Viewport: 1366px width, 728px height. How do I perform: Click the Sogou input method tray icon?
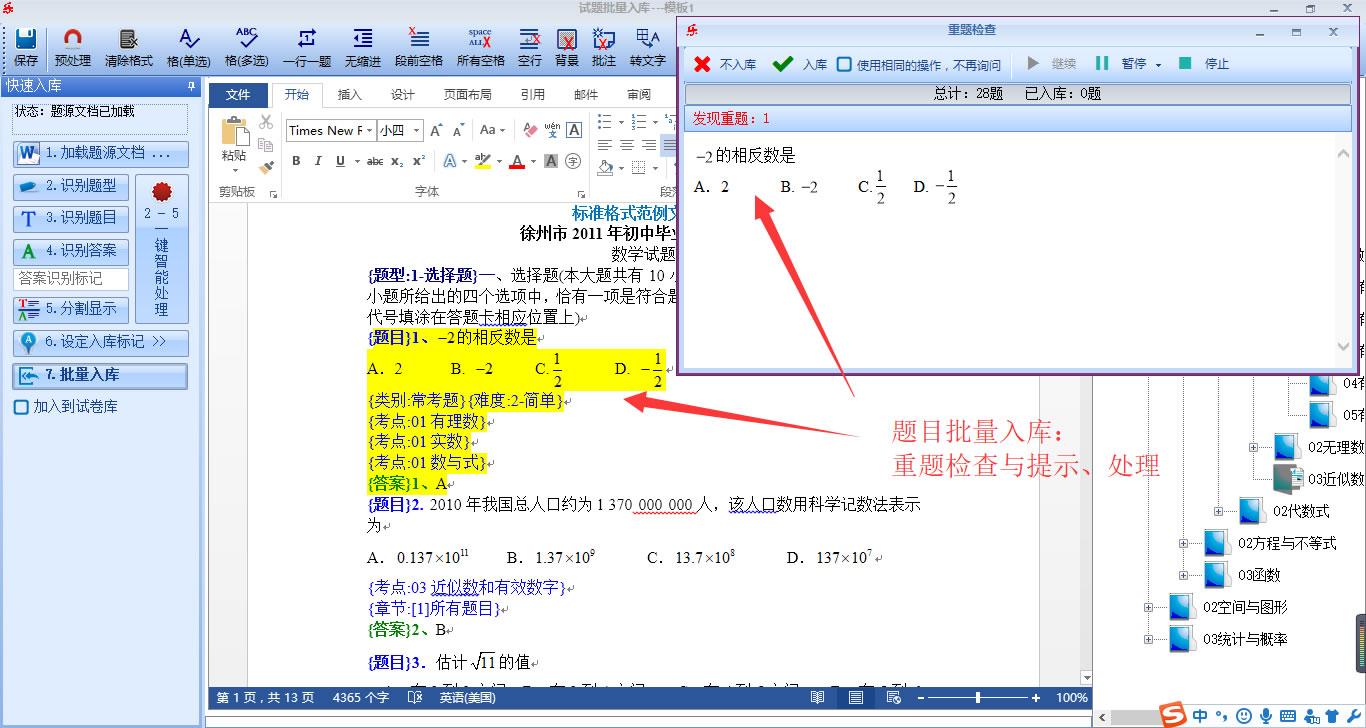pos(1173,716)
